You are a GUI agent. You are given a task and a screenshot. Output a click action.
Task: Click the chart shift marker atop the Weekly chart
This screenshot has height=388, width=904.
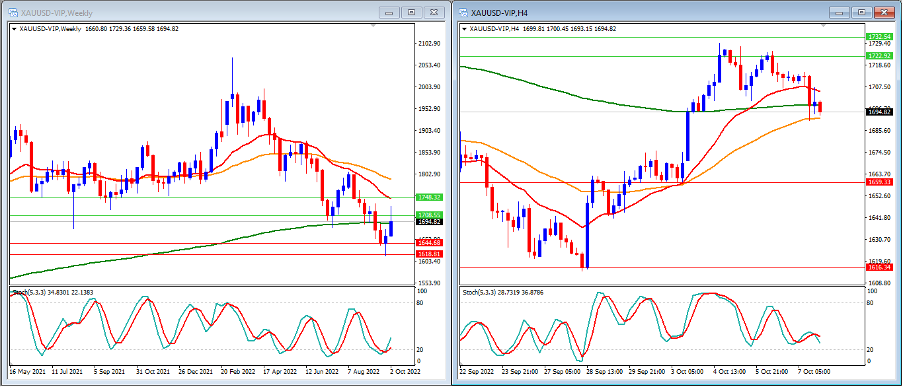pyautogui.click(x=374, y=25)
